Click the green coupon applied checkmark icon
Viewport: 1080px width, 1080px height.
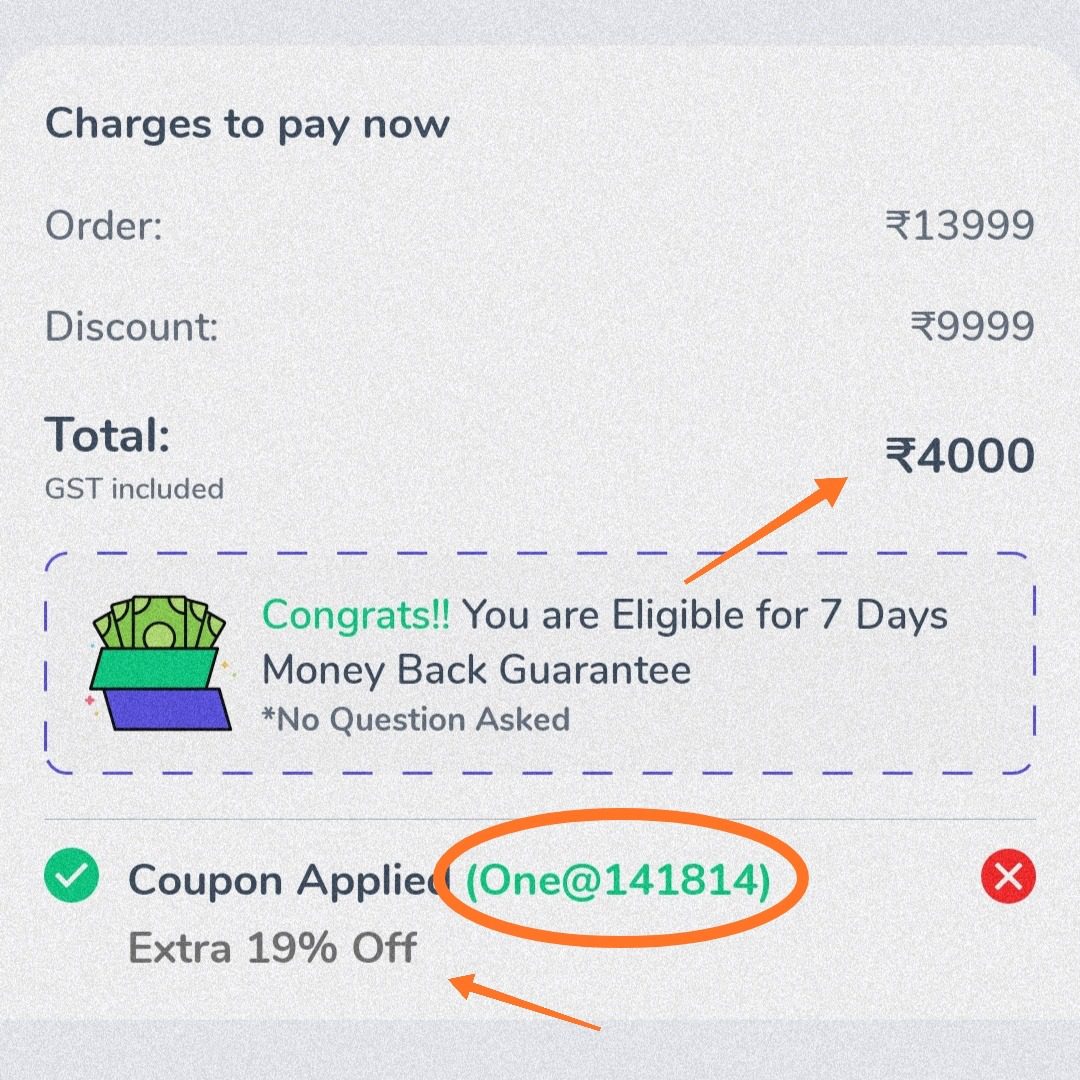71,875
